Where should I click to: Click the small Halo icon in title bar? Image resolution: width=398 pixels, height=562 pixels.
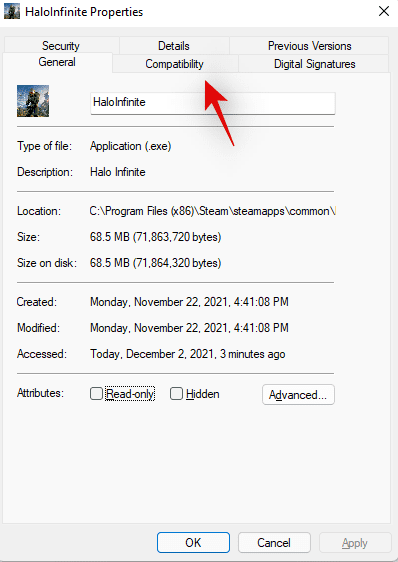[x=12, y=11]
